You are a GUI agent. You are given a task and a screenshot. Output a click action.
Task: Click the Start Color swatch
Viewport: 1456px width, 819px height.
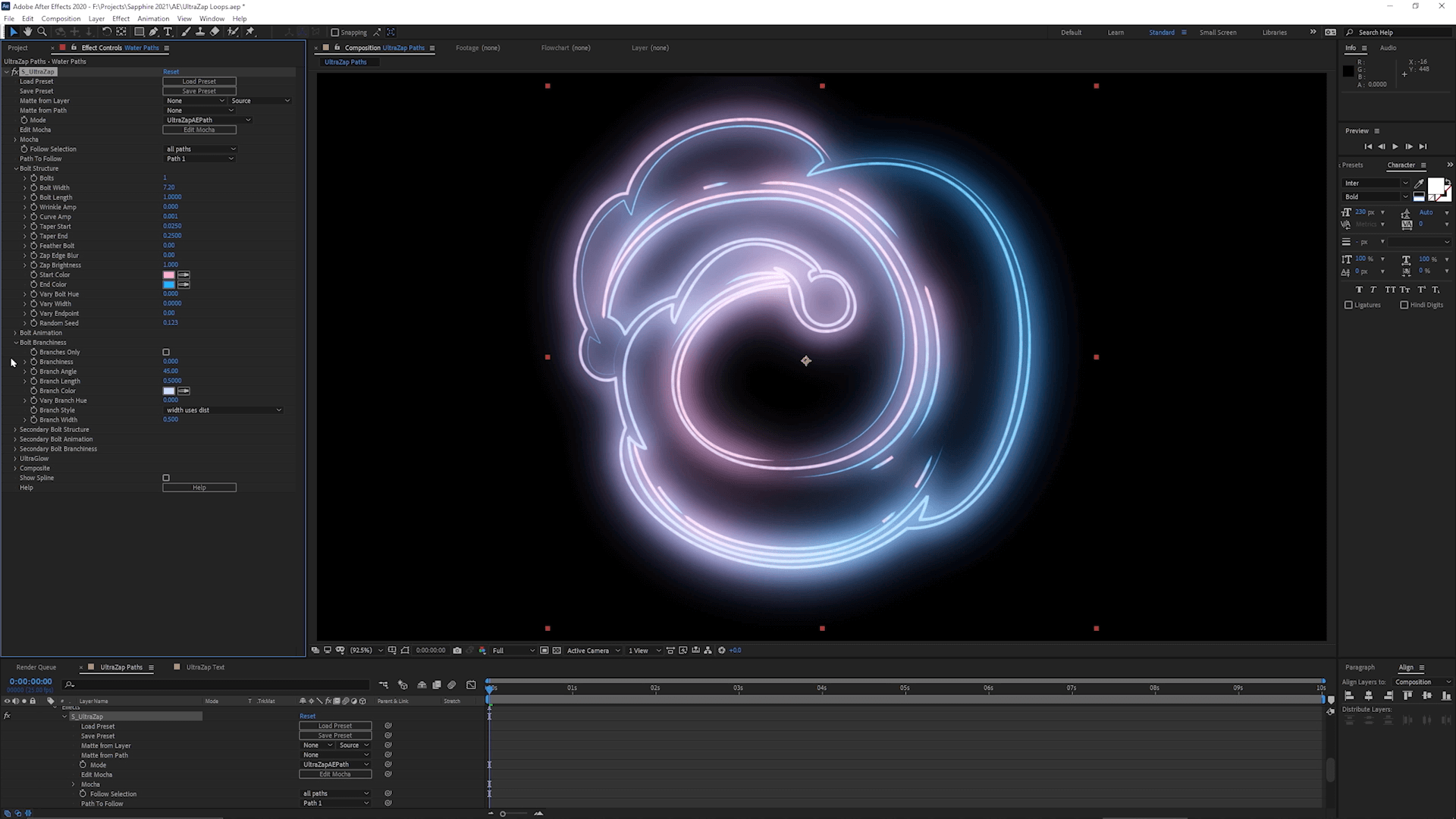click(x=168, y=275)
